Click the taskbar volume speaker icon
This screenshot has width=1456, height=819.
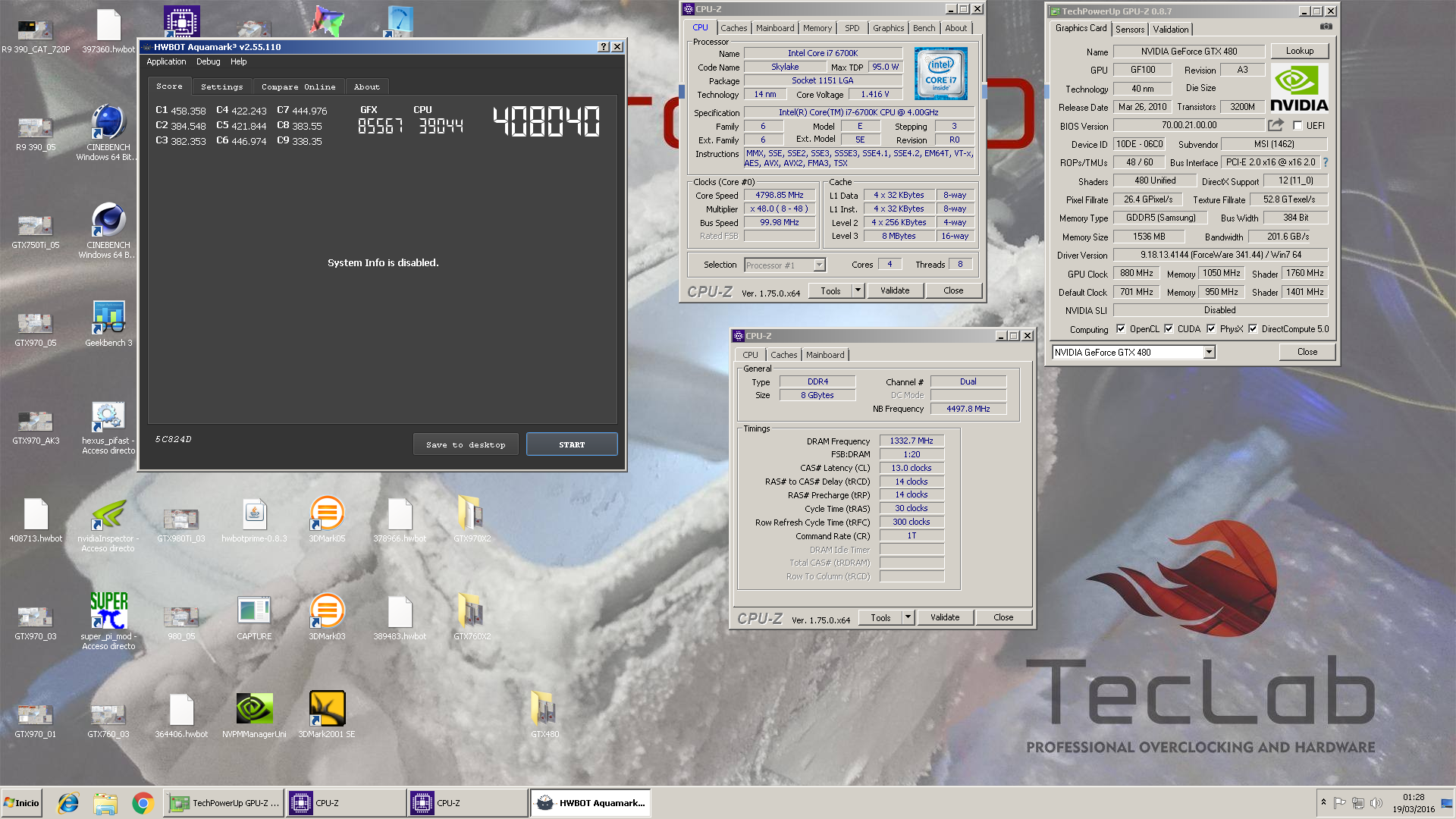click(x=1376, y=803)
